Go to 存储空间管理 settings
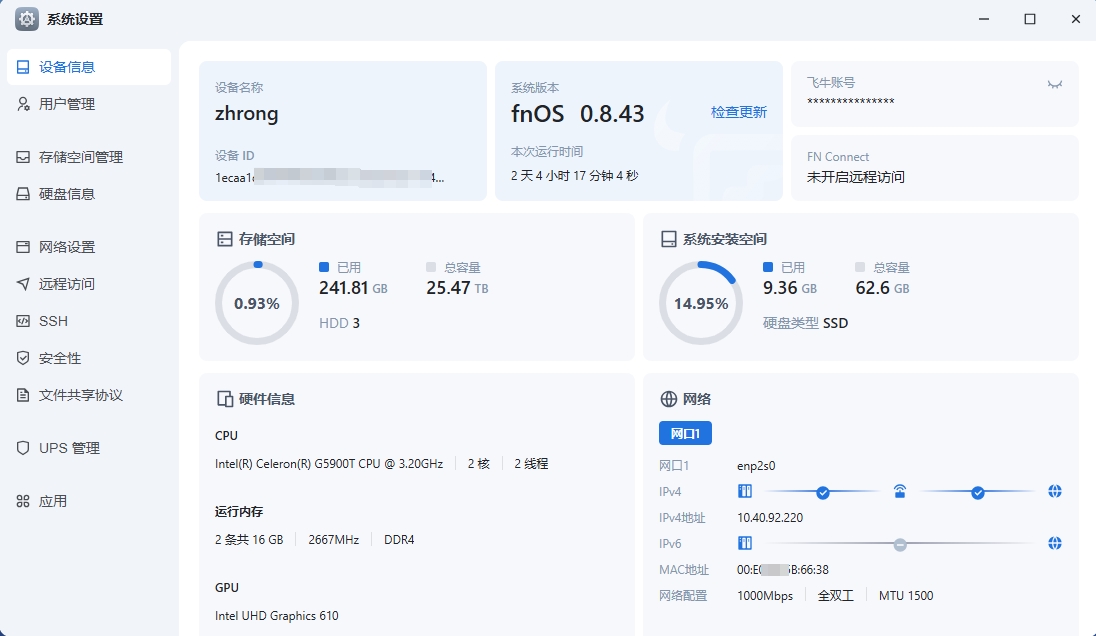Viewport: 1096px width, 636px height. tap(89, 157)
